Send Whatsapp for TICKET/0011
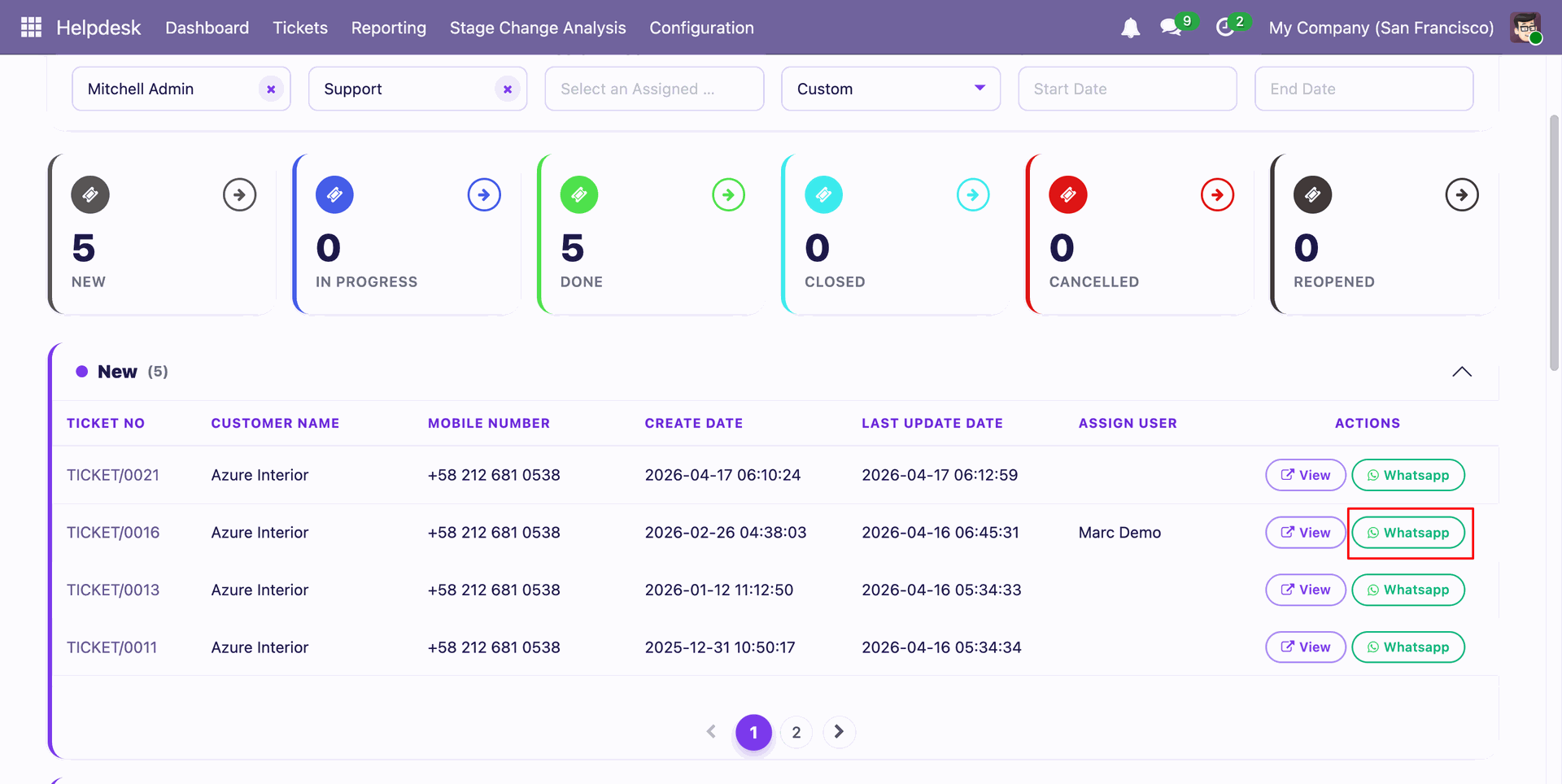The width and height of the screenshot is (1562, 784). tap(1408, 647)
